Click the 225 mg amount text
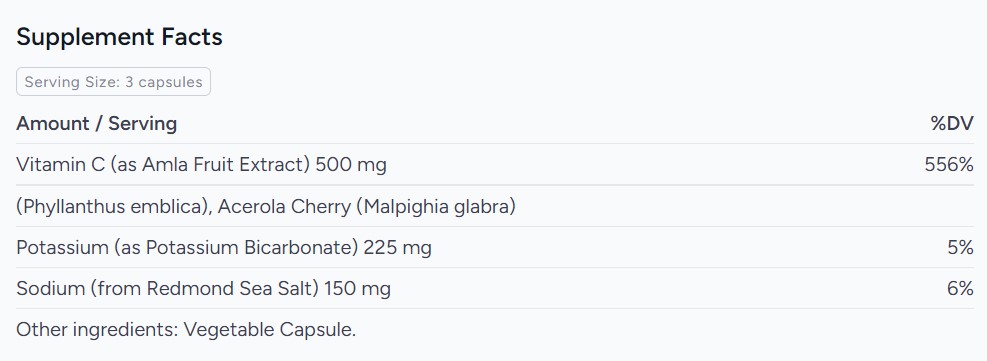 398,248
